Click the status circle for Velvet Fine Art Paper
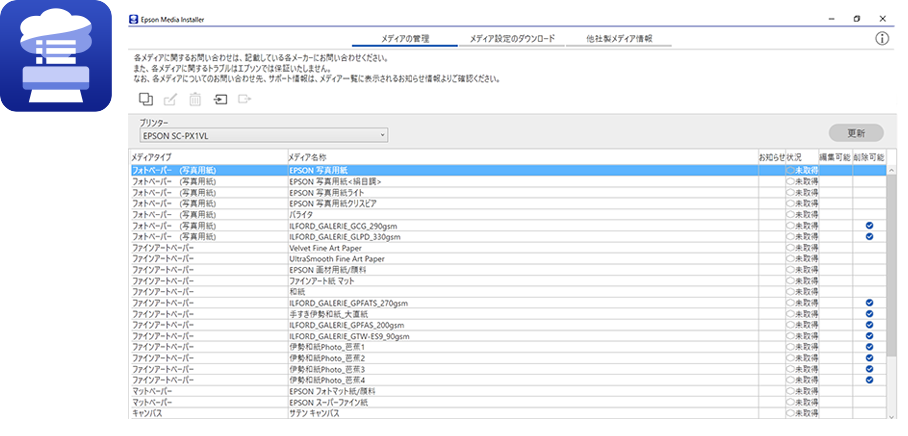Screen dimensions: 908x436 tap(790, 247)
